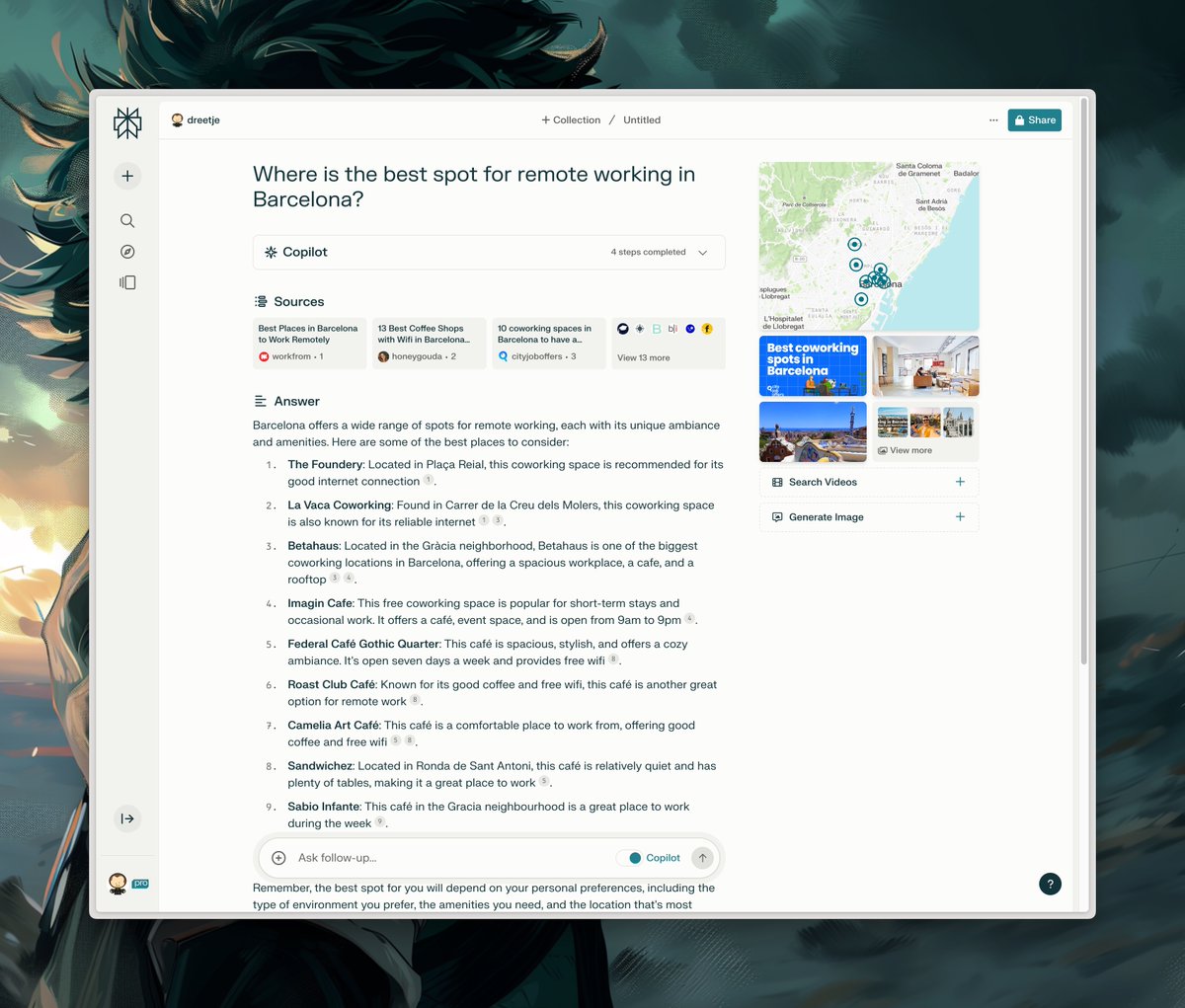Expand the Copilot steps completed chevron
1185x1008 pixels.
703,253
